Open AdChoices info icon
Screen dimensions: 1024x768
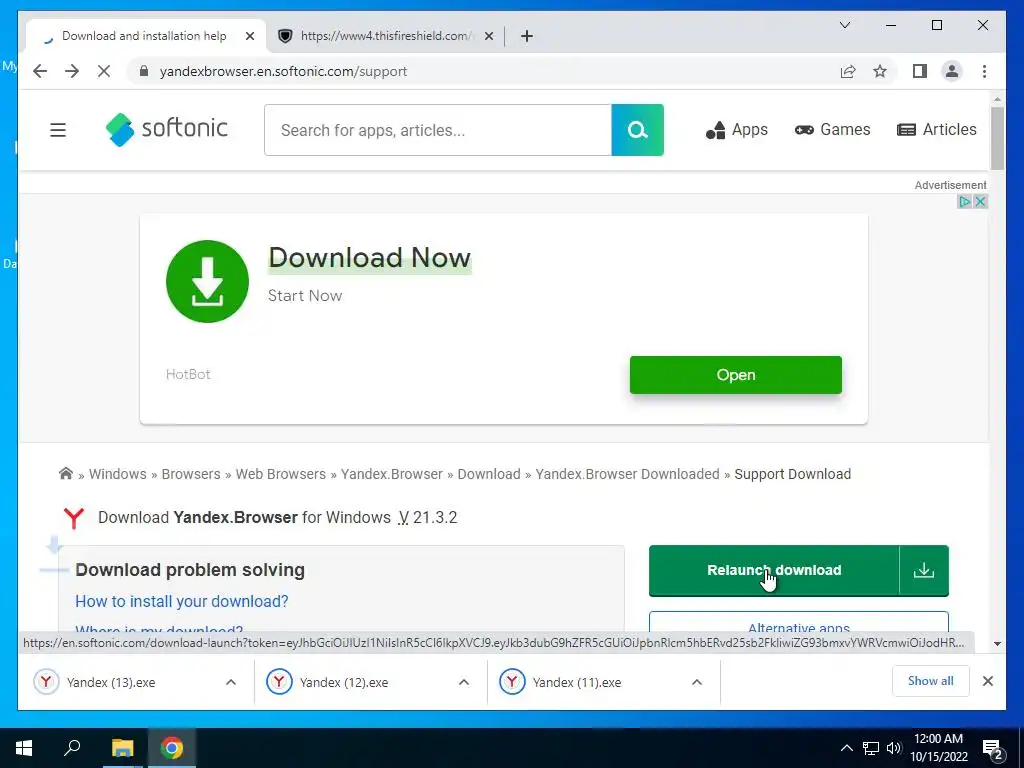click(x=965, y=202)
